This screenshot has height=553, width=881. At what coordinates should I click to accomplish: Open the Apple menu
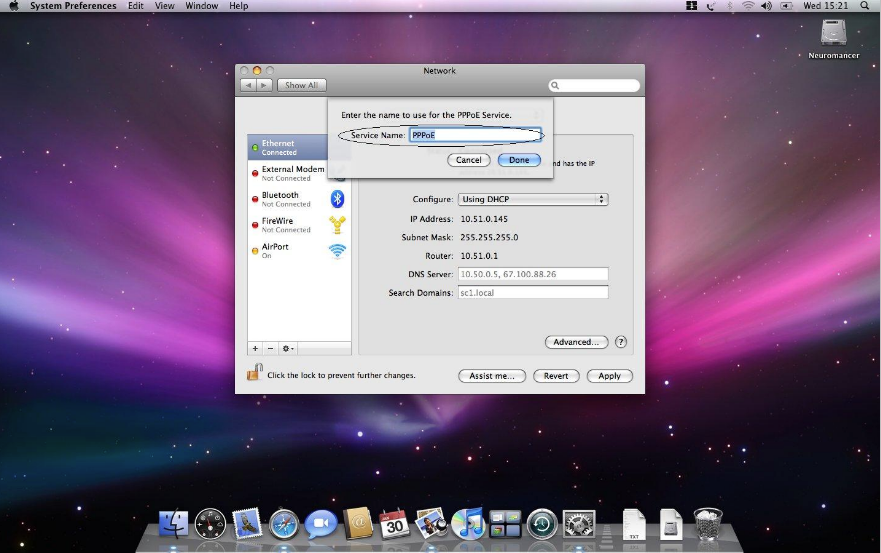(x=13, y=6)
